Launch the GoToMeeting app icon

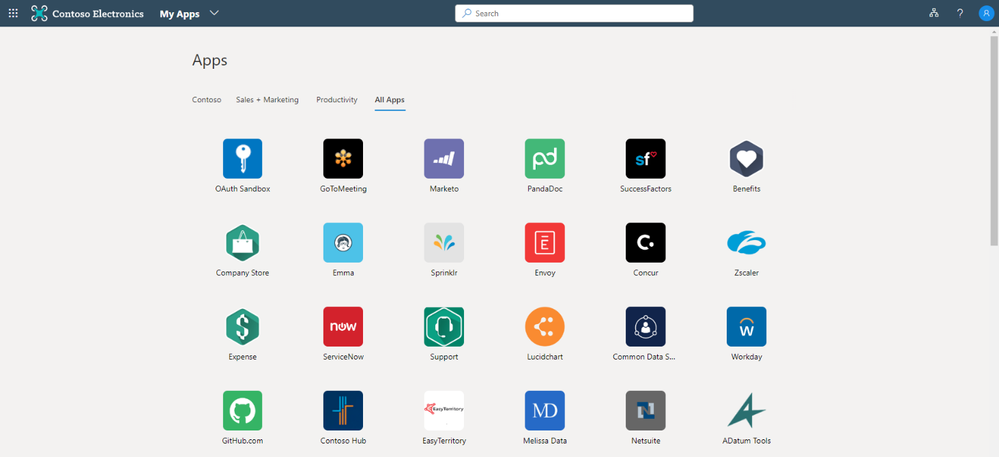(x=343, y=159)
